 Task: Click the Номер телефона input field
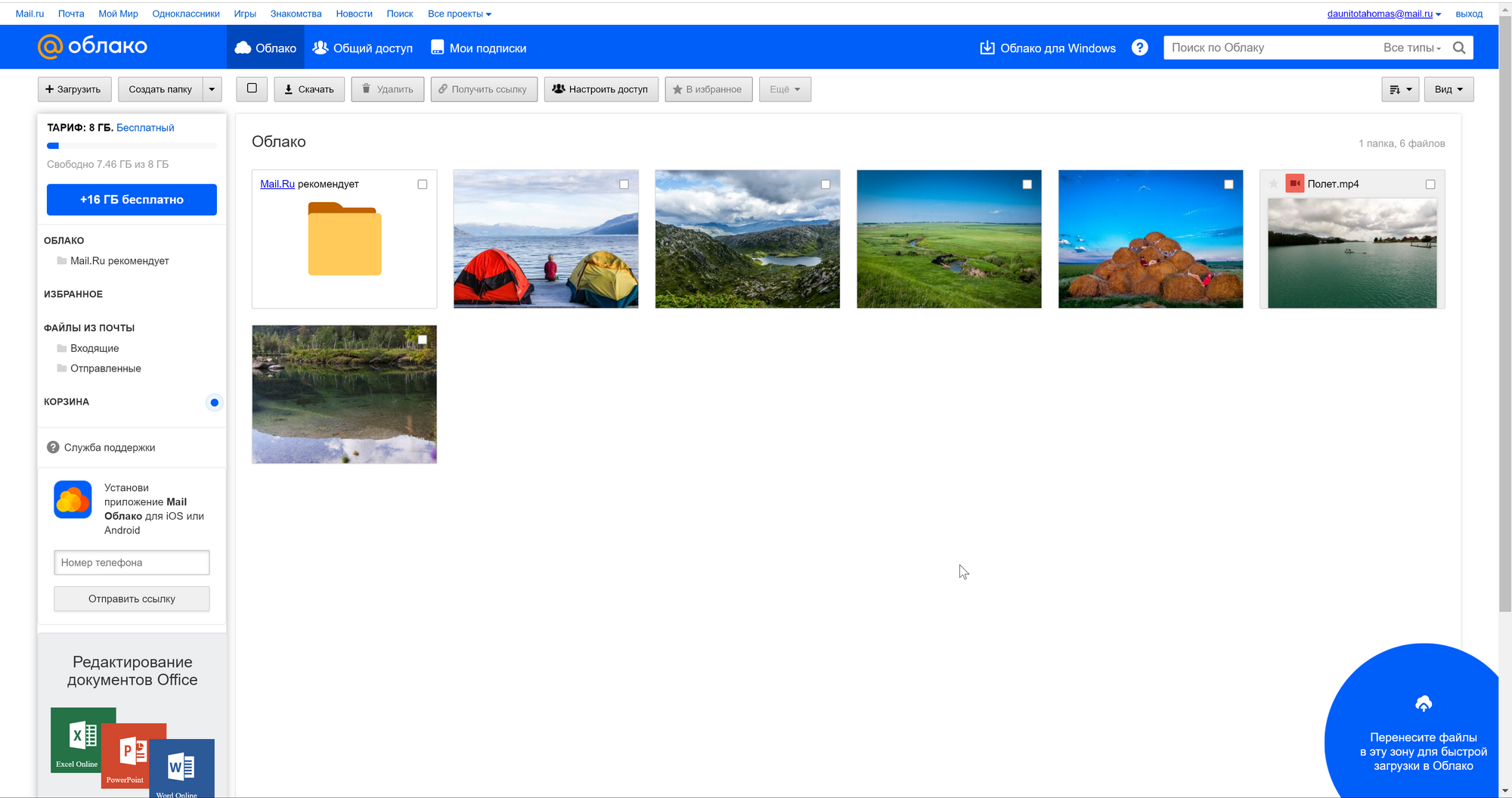132,562
